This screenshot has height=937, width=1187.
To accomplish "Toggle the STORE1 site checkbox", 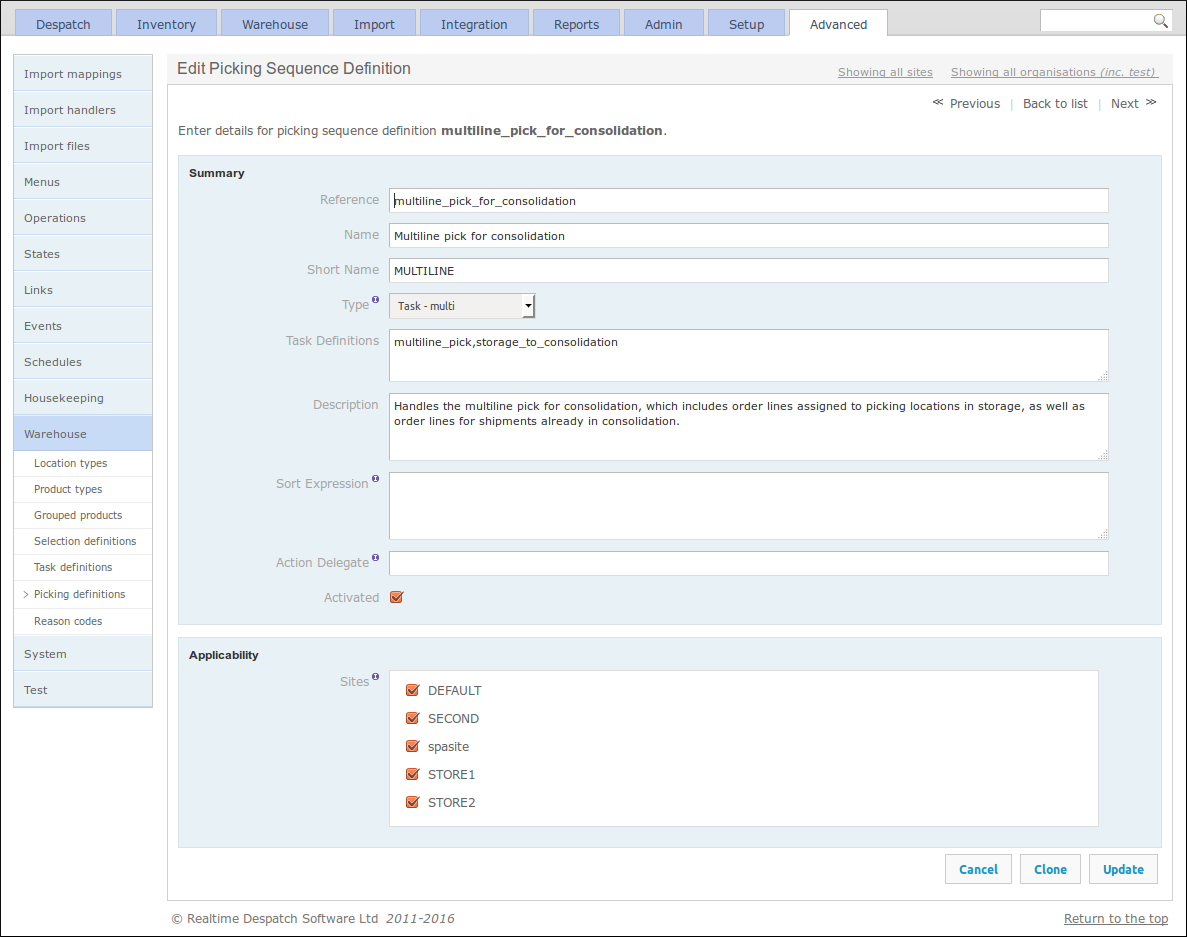I will [413, 774].
